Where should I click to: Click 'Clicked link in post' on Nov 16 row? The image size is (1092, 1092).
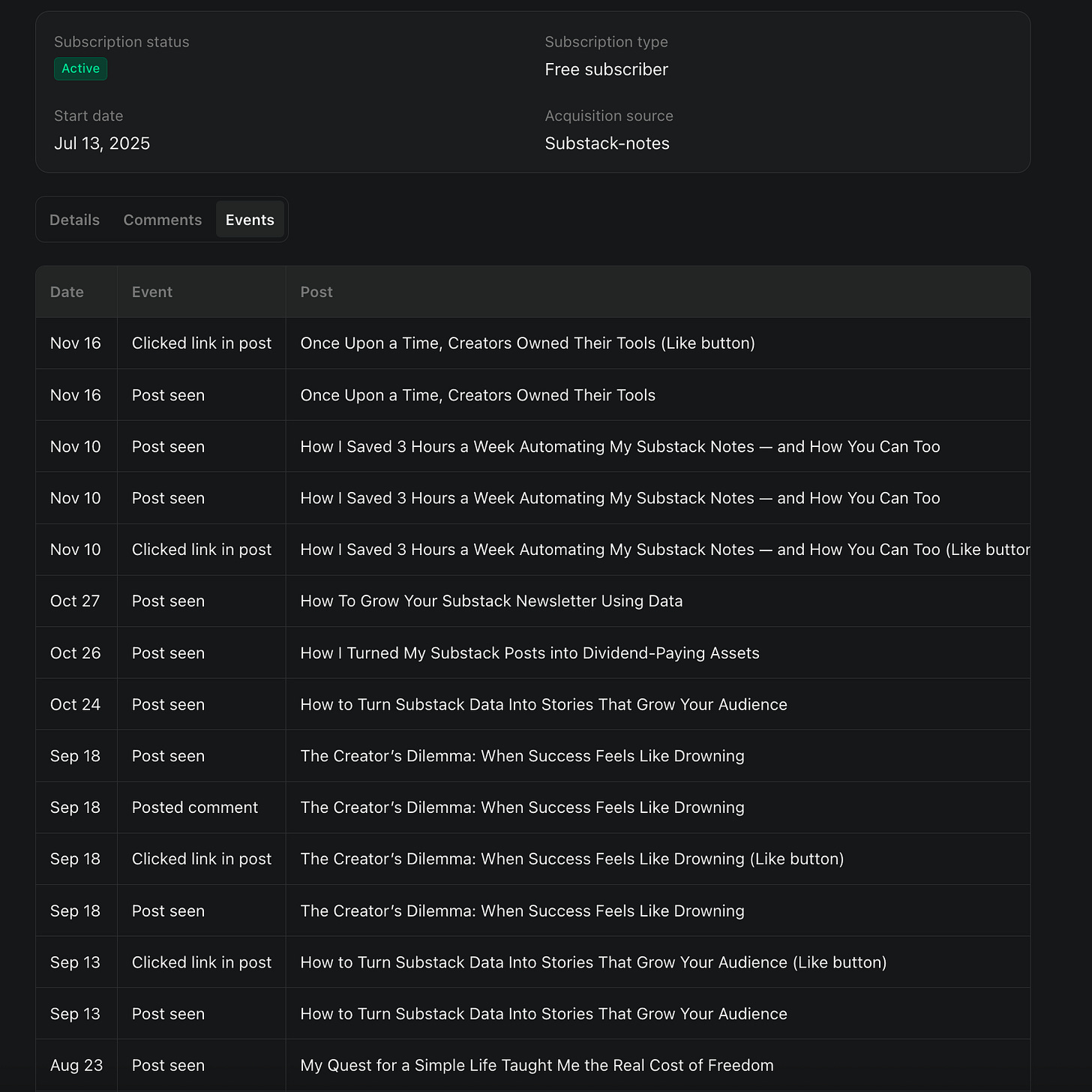click(202, 343)
